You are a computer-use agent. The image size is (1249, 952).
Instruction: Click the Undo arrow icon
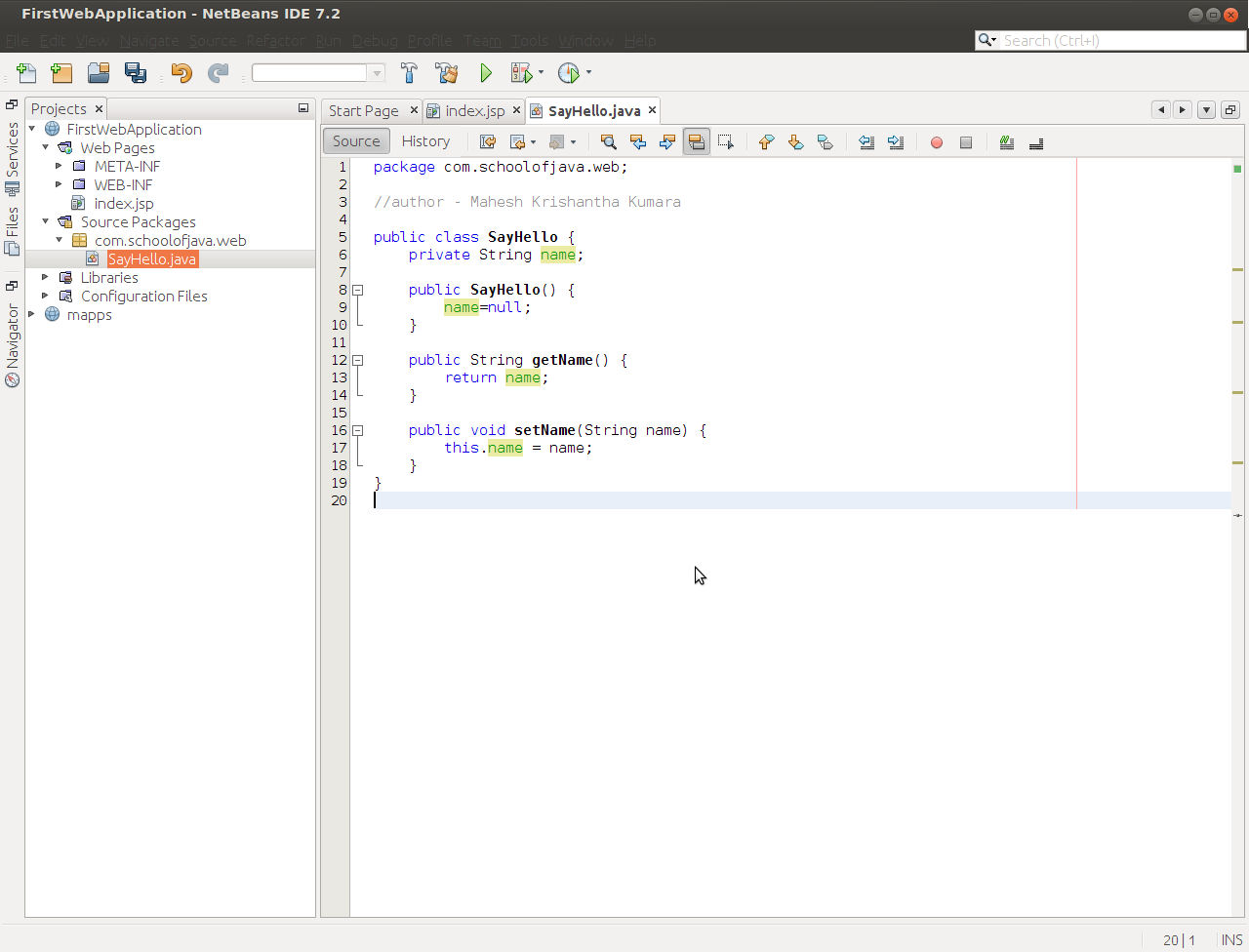coord(181,73)
